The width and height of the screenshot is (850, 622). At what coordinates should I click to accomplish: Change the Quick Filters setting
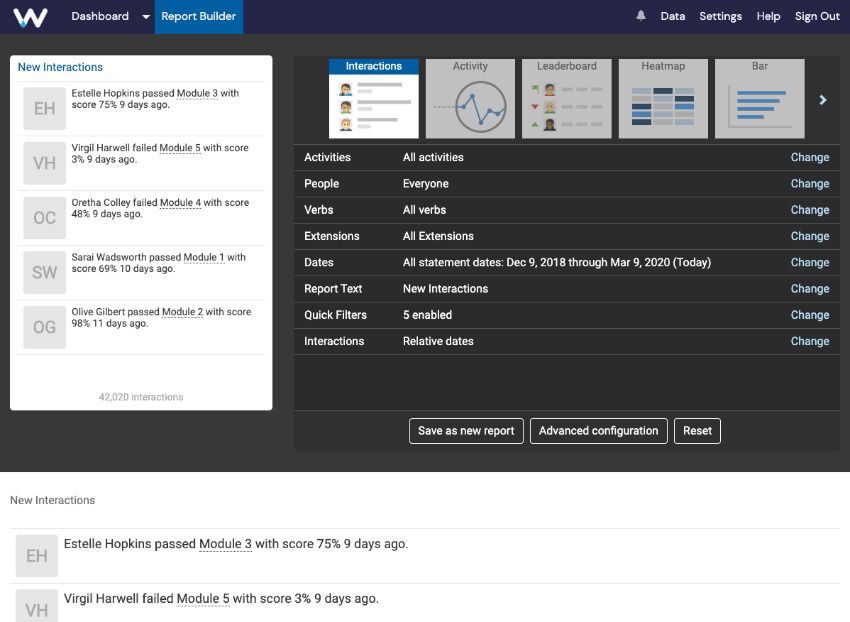pos(809,315)
